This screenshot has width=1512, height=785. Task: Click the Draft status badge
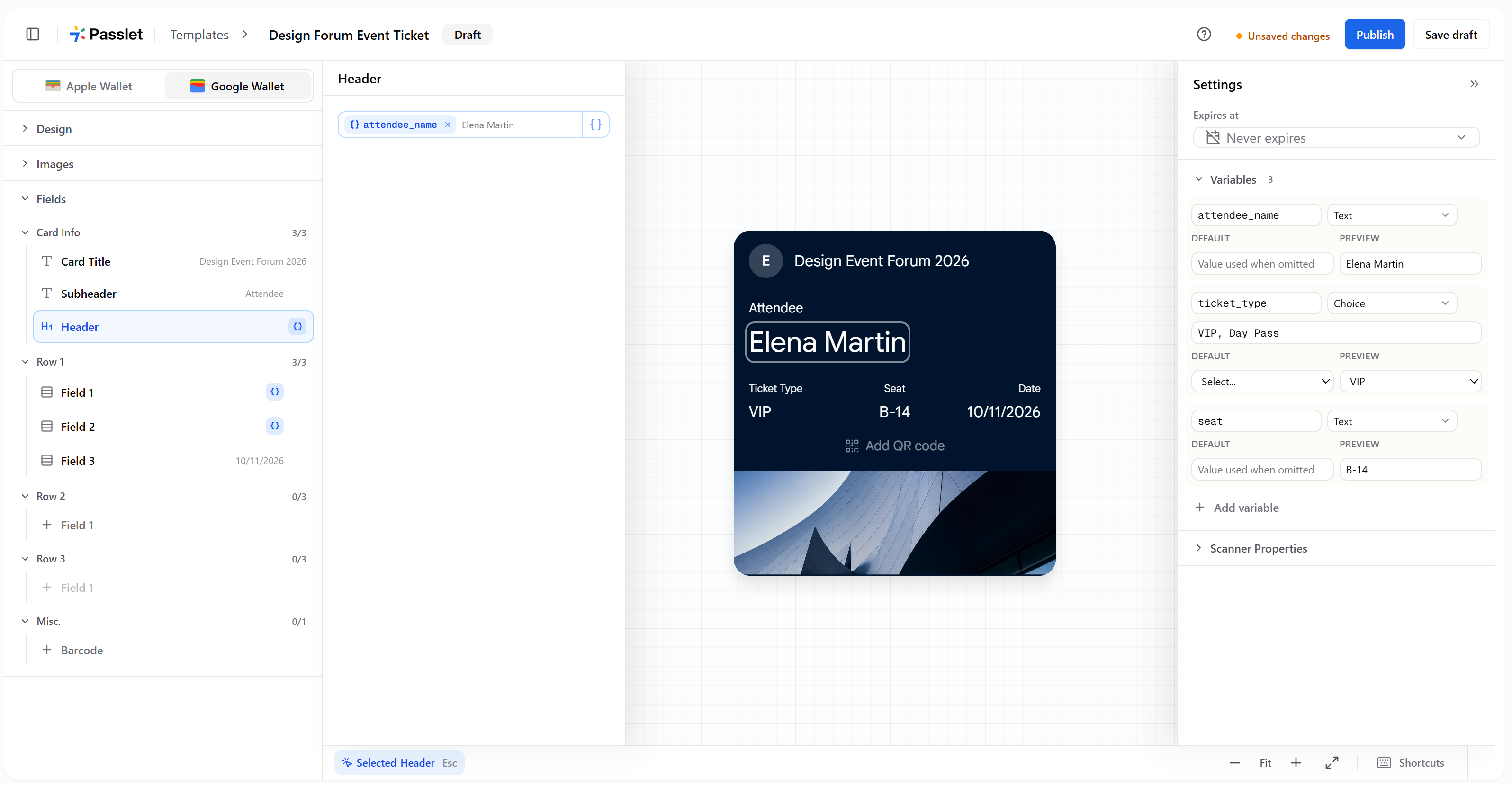pos(467,35)
